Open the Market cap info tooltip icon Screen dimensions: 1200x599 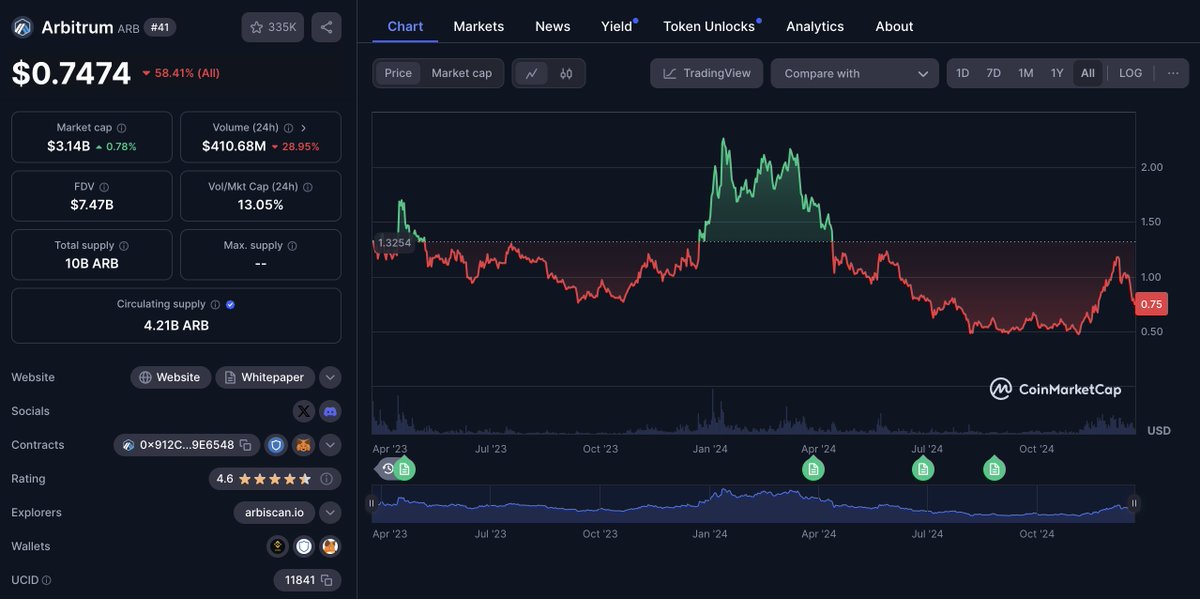point(122,128)
